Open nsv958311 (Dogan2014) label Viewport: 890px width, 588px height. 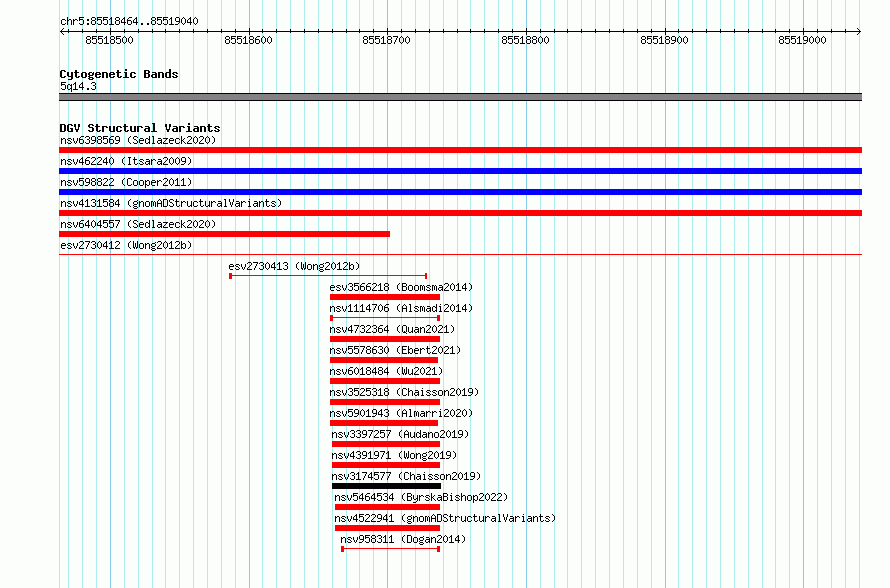pos(403,539)
